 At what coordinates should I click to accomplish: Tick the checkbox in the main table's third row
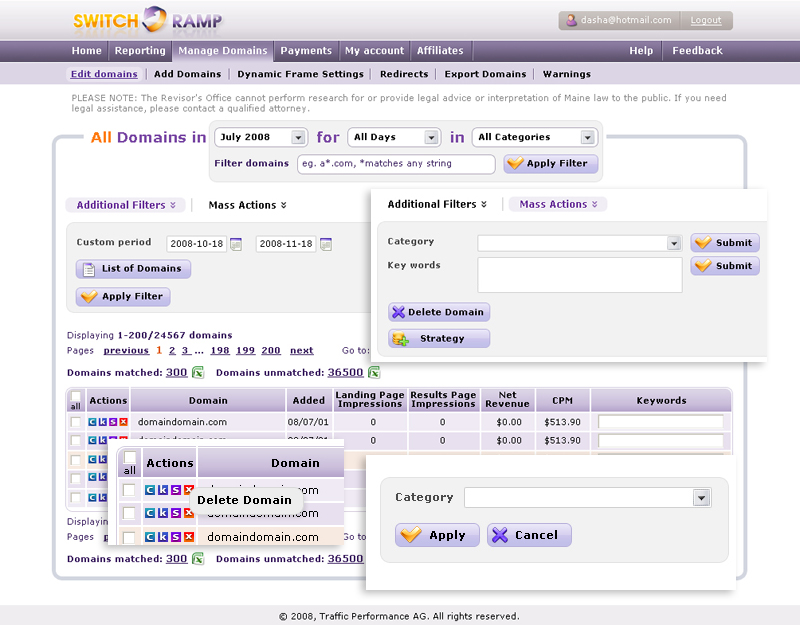click(x=76, y=460)
